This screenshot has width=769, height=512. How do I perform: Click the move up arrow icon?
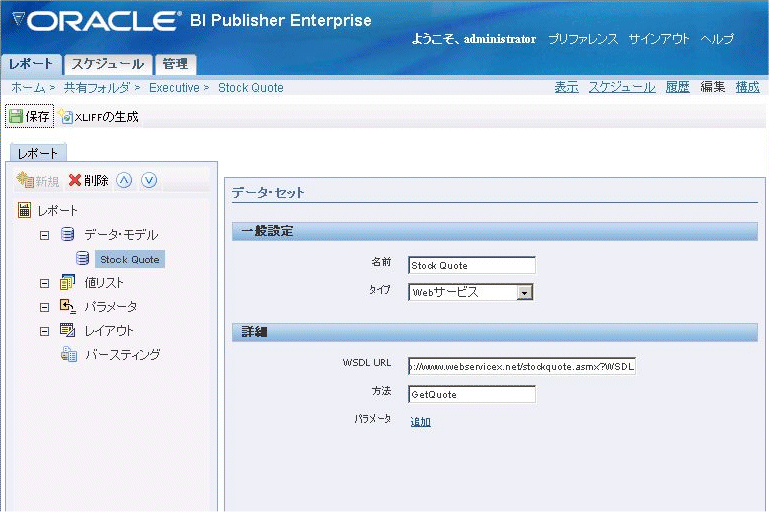[124, 180]
